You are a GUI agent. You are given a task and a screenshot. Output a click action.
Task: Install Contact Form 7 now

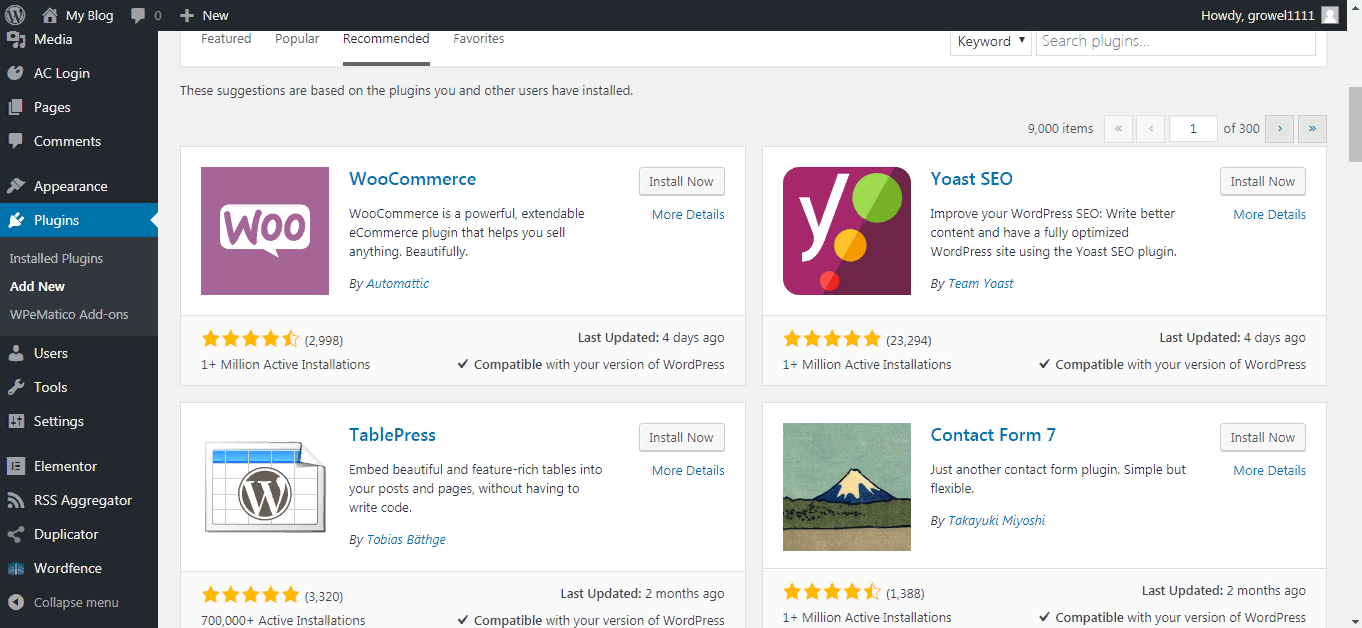1262,437
